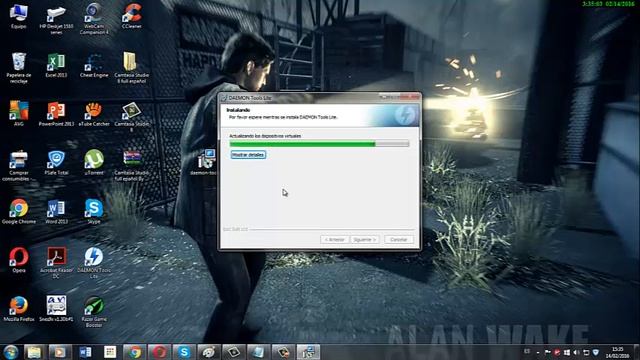Viewport: 640px width, 360px height.
Task: Click the Show desktop strip on taskbar
Action: tap(637, 352)
